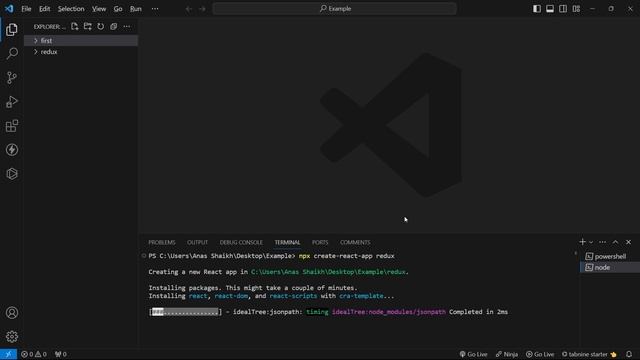Open the Search view in activity bar
This screenshot has width=640, height=360.
click(x=12, y=53)
